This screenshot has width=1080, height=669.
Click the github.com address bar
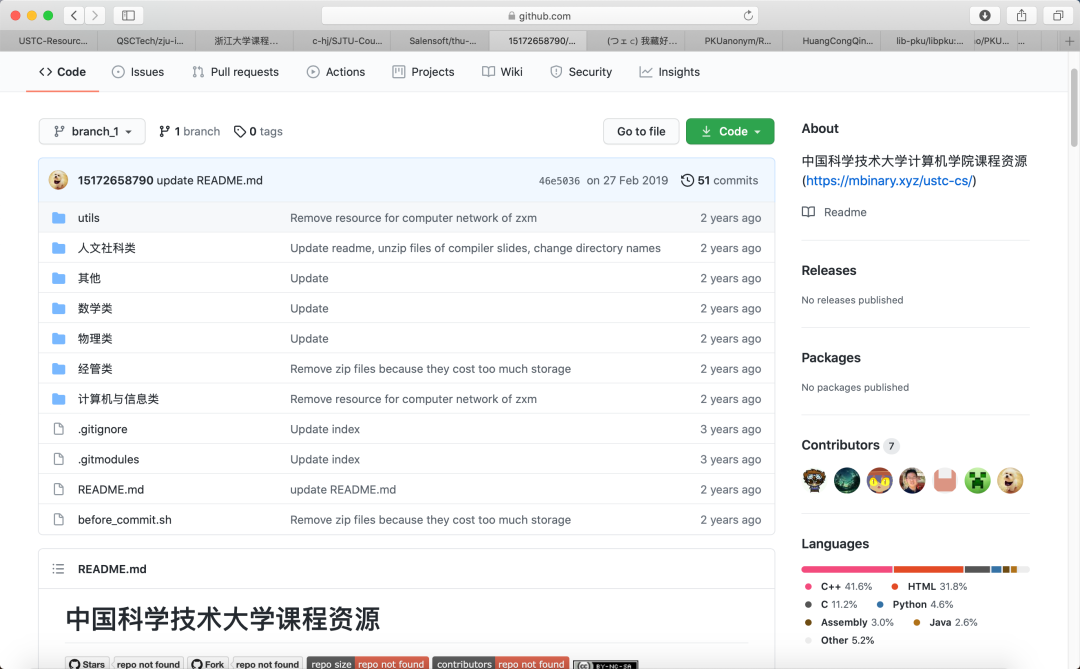[539, 15]
